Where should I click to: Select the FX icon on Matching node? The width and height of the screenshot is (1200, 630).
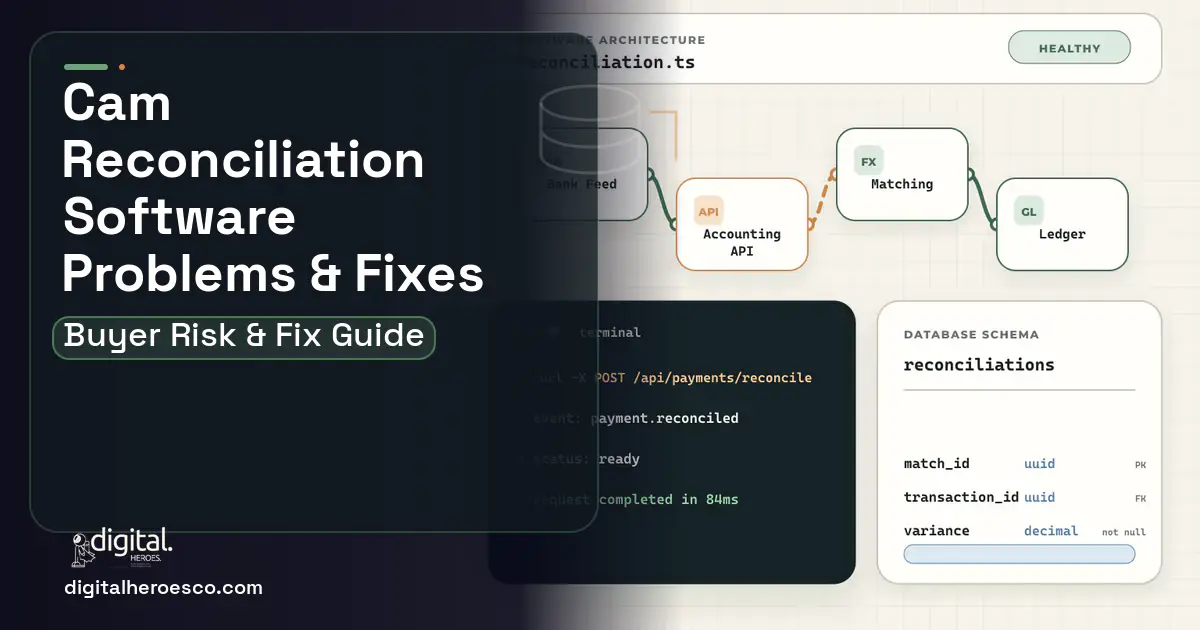point(869,161)
